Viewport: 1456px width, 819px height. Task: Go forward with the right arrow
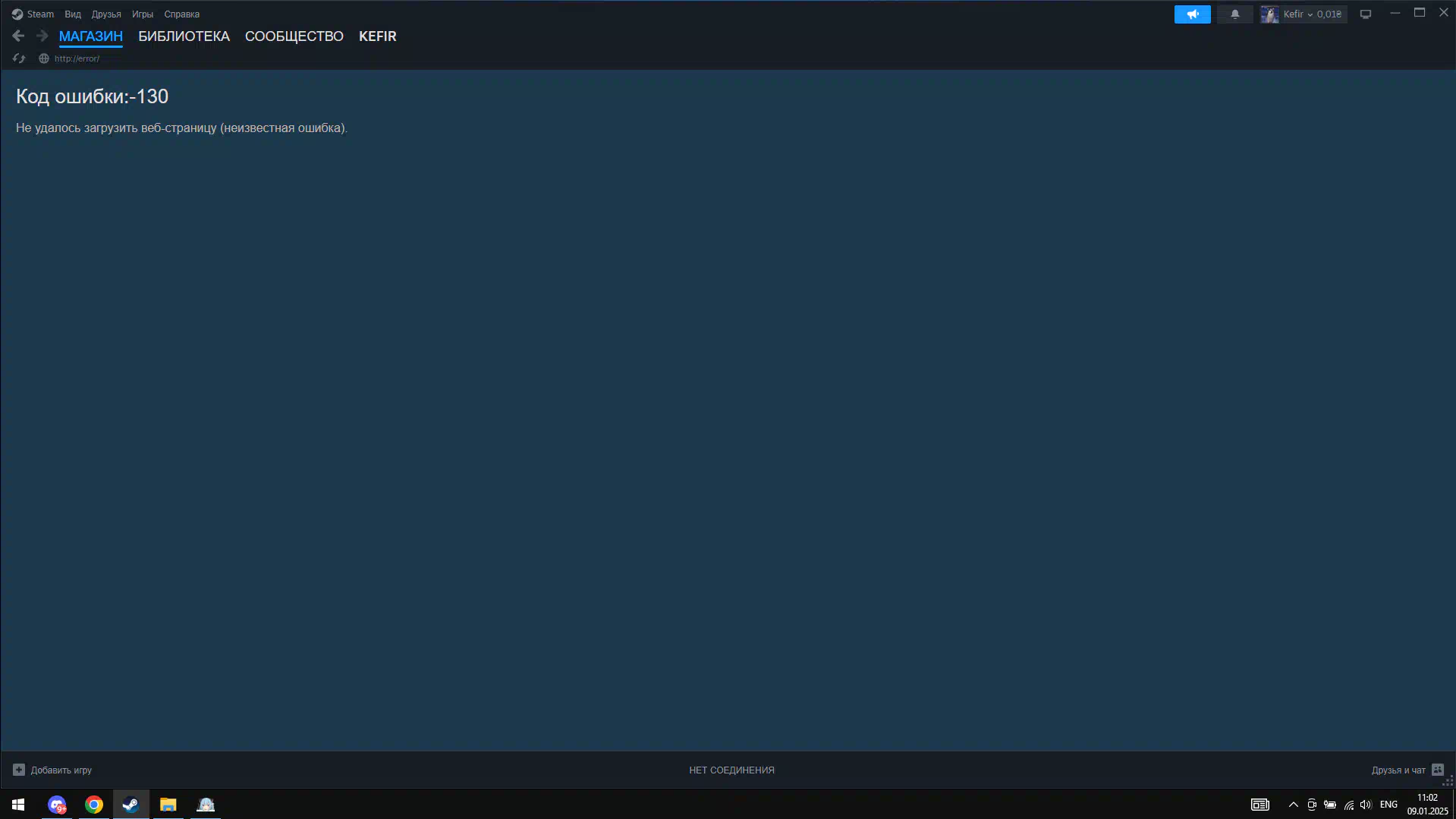click(42, 36)
